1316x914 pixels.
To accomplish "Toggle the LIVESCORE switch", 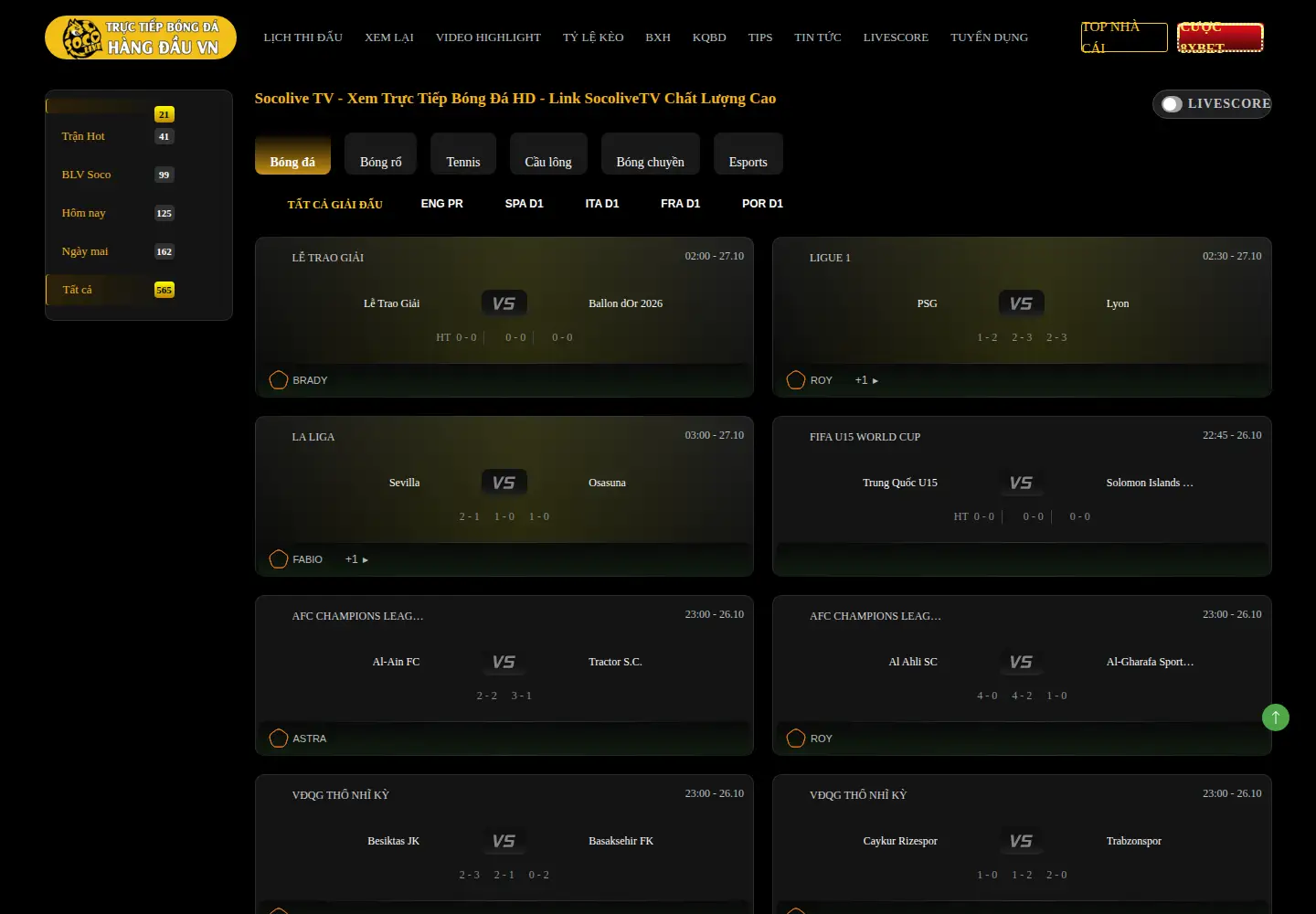I will [1172, 104].
